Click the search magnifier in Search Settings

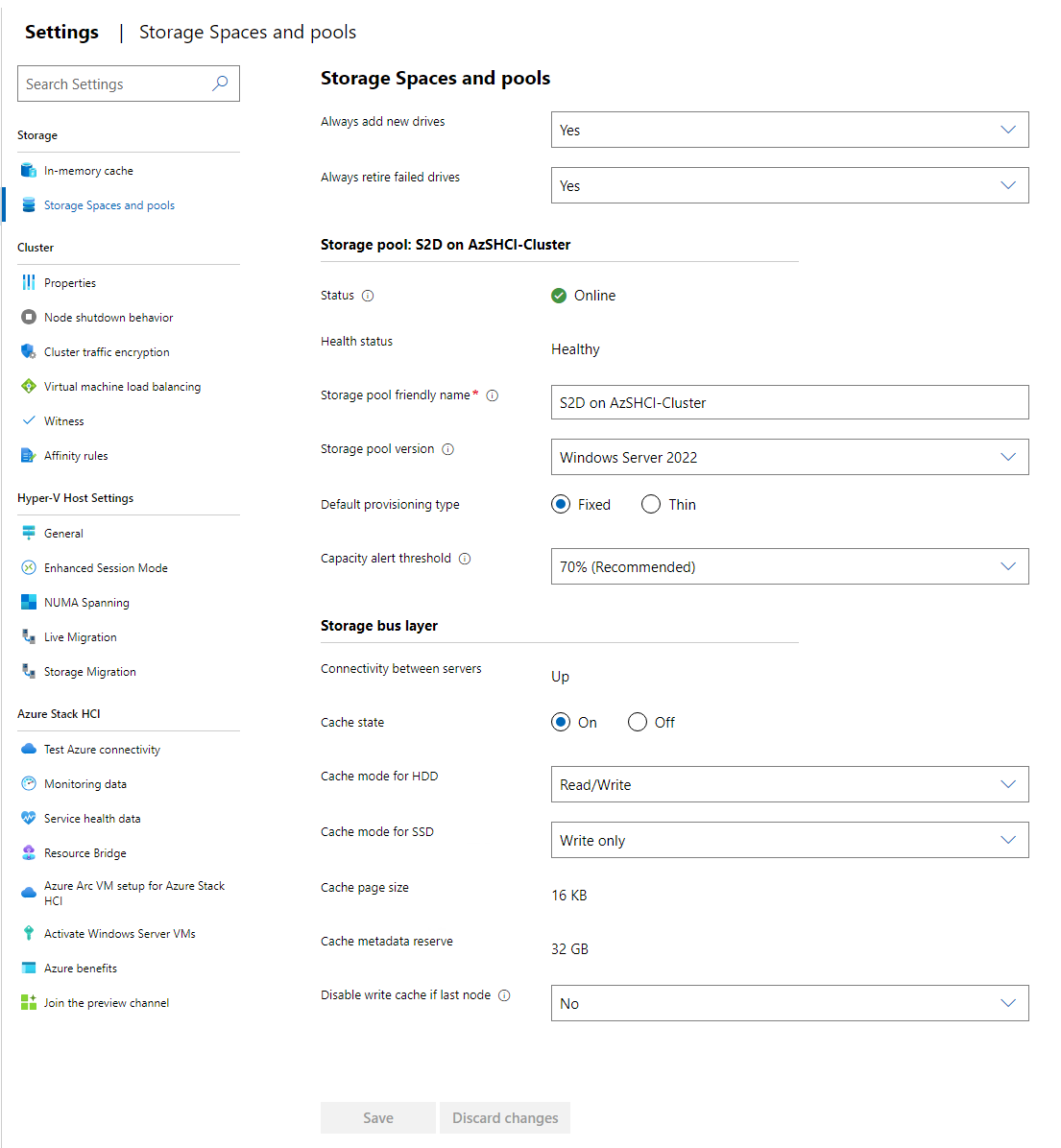point(220,84)
